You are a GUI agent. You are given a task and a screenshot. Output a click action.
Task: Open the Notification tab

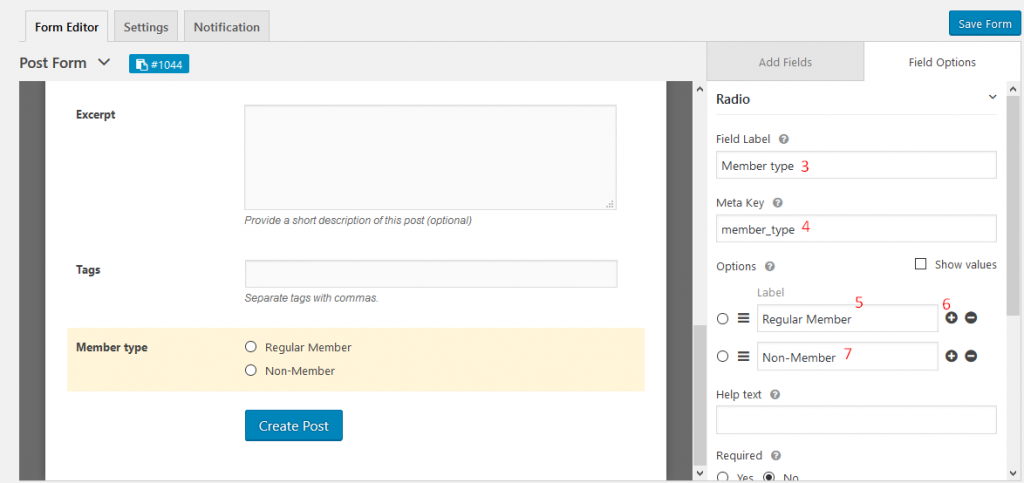[x=227, y=27]
